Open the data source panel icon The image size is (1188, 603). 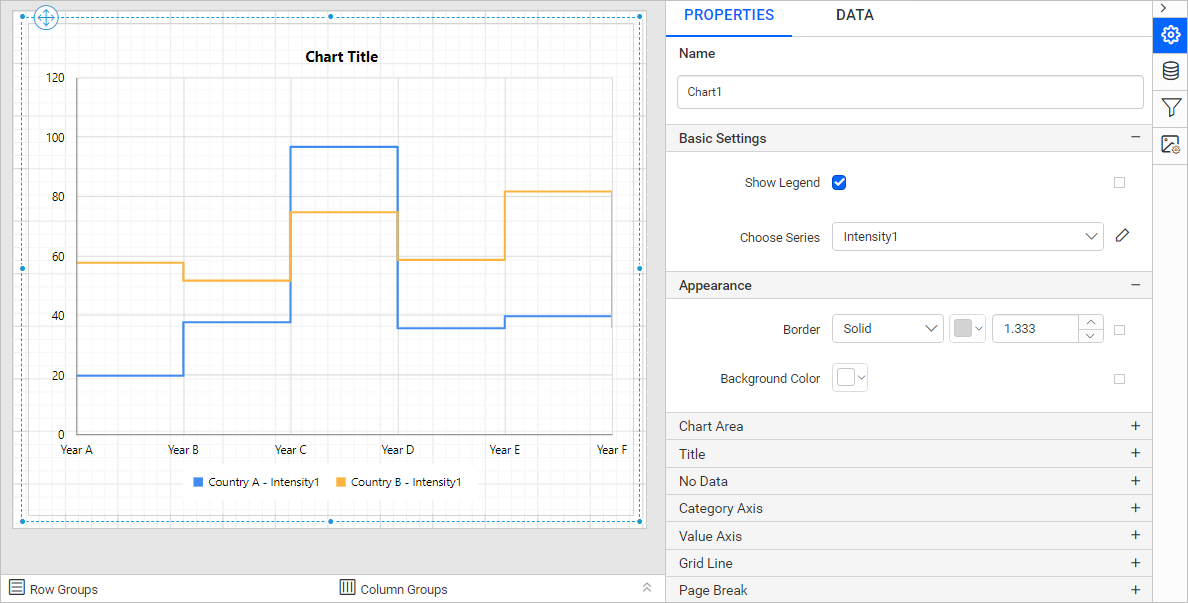pos(1170,70)
